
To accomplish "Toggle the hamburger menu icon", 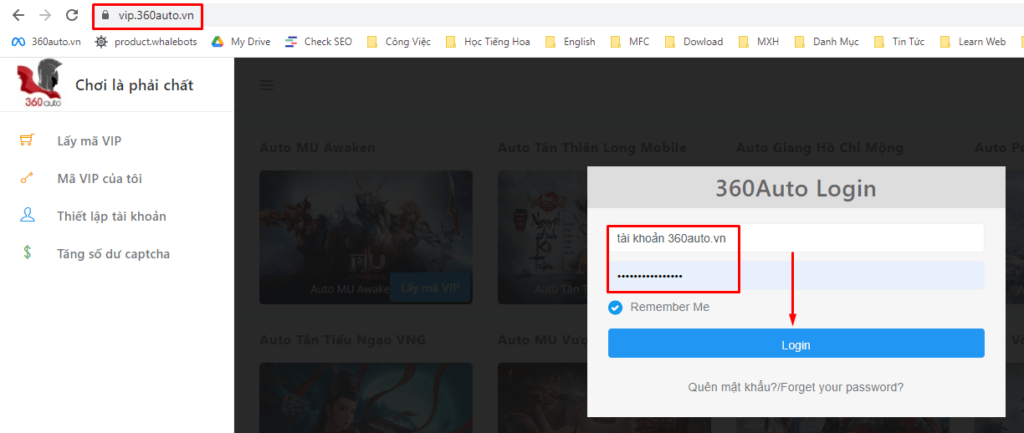I will pyautogui.click(x=266, y=85).
